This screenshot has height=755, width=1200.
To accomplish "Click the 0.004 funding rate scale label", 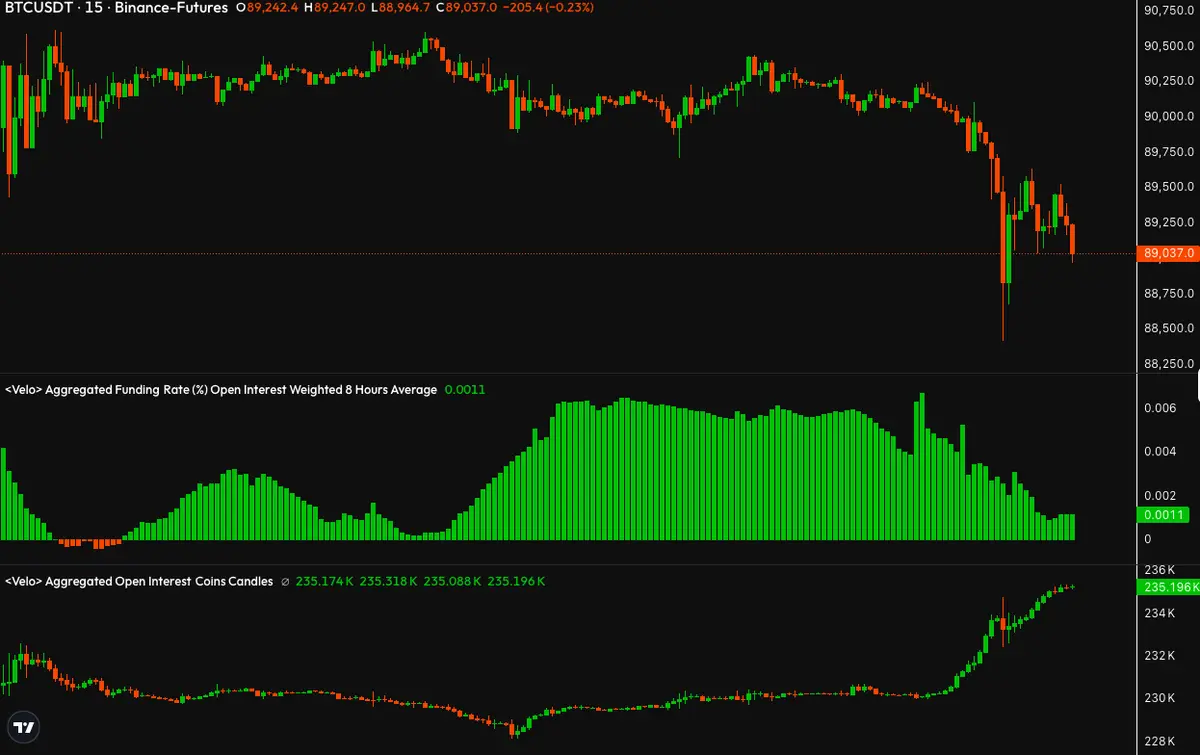I will pos(1160,452).
